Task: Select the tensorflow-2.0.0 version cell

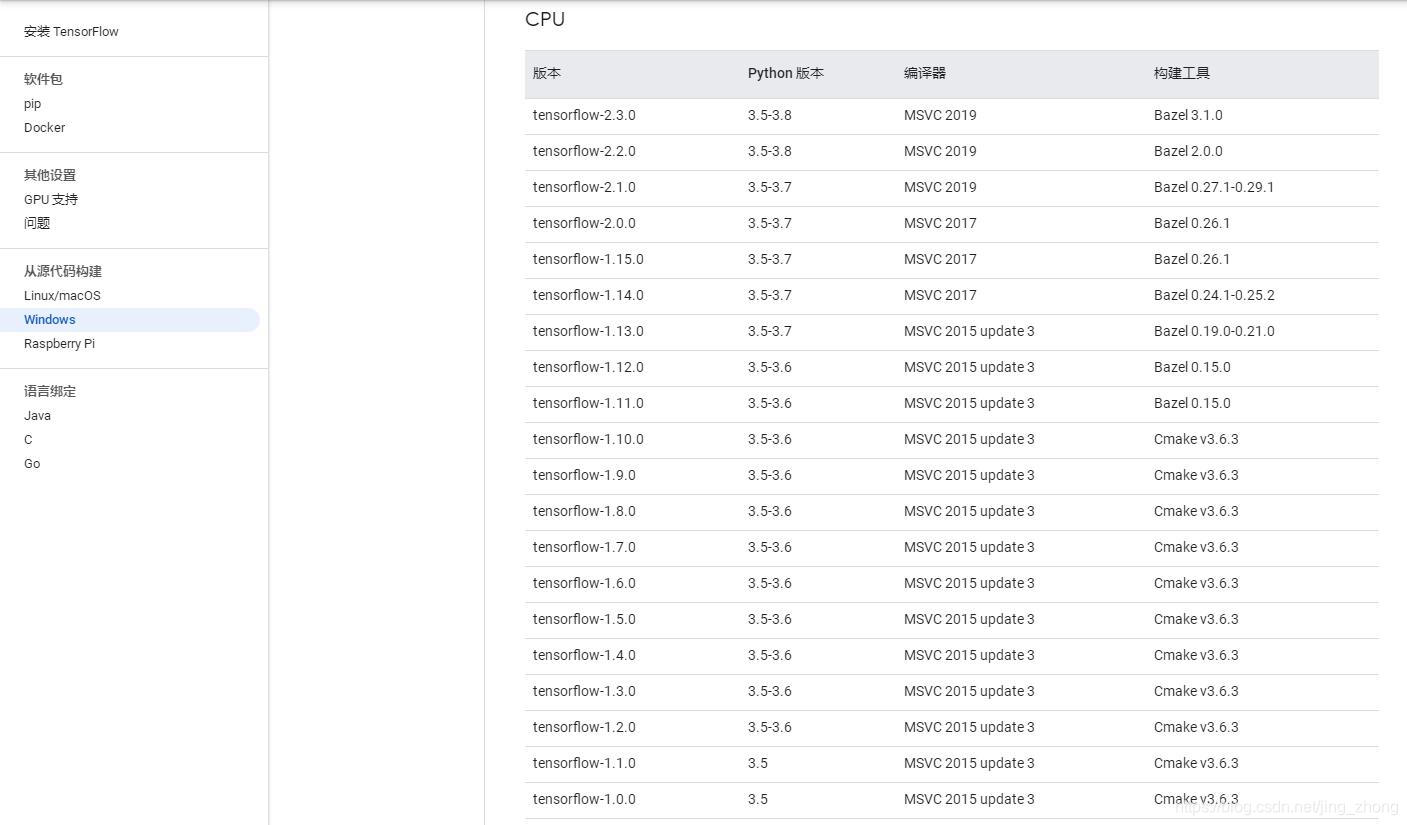Action: tap(584, 223)
